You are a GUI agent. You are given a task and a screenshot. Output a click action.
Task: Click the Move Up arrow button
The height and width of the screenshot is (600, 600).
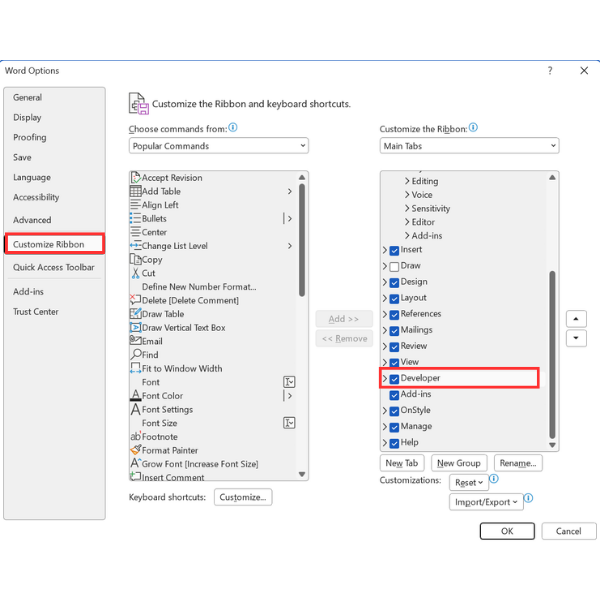pyautogui.click(x=576, y=319)
